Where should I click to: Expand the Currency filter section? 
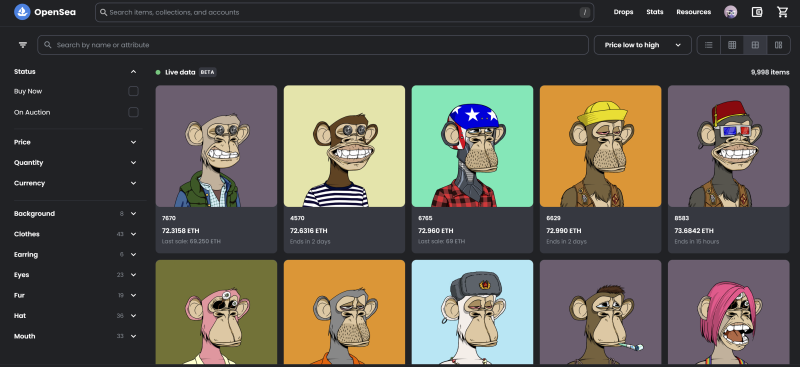tap(133, 183)
